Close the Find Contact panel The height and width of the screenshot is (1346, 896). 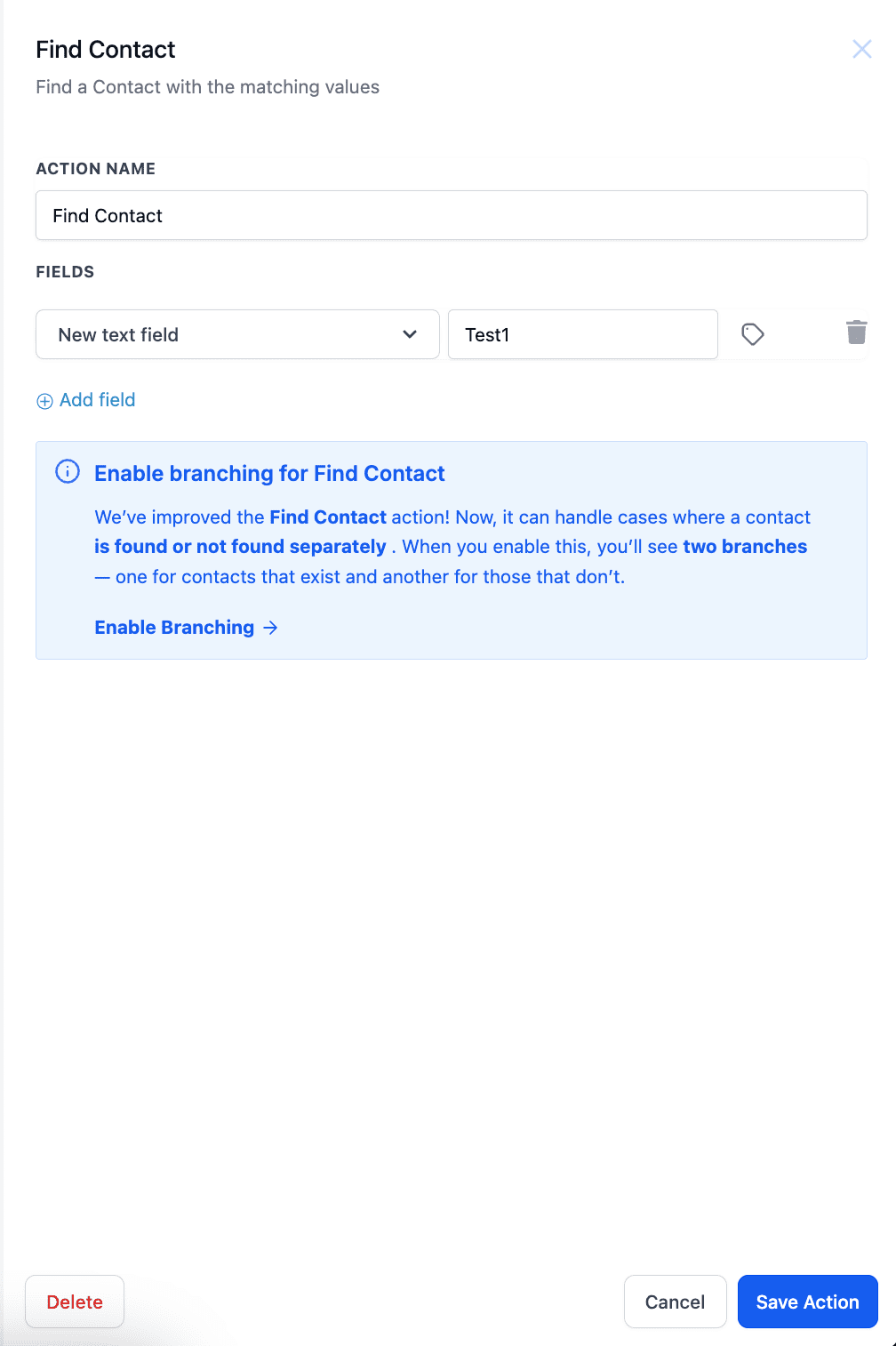tap(862, 49)
